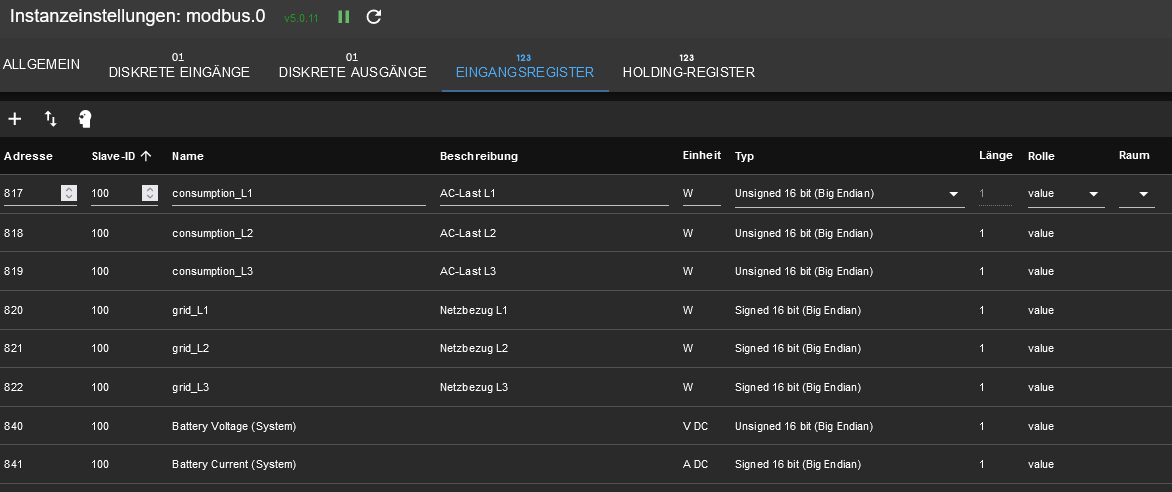Click Slave-ID sort arrow icon
The image size is (1172, 492).
pos(146,156)
